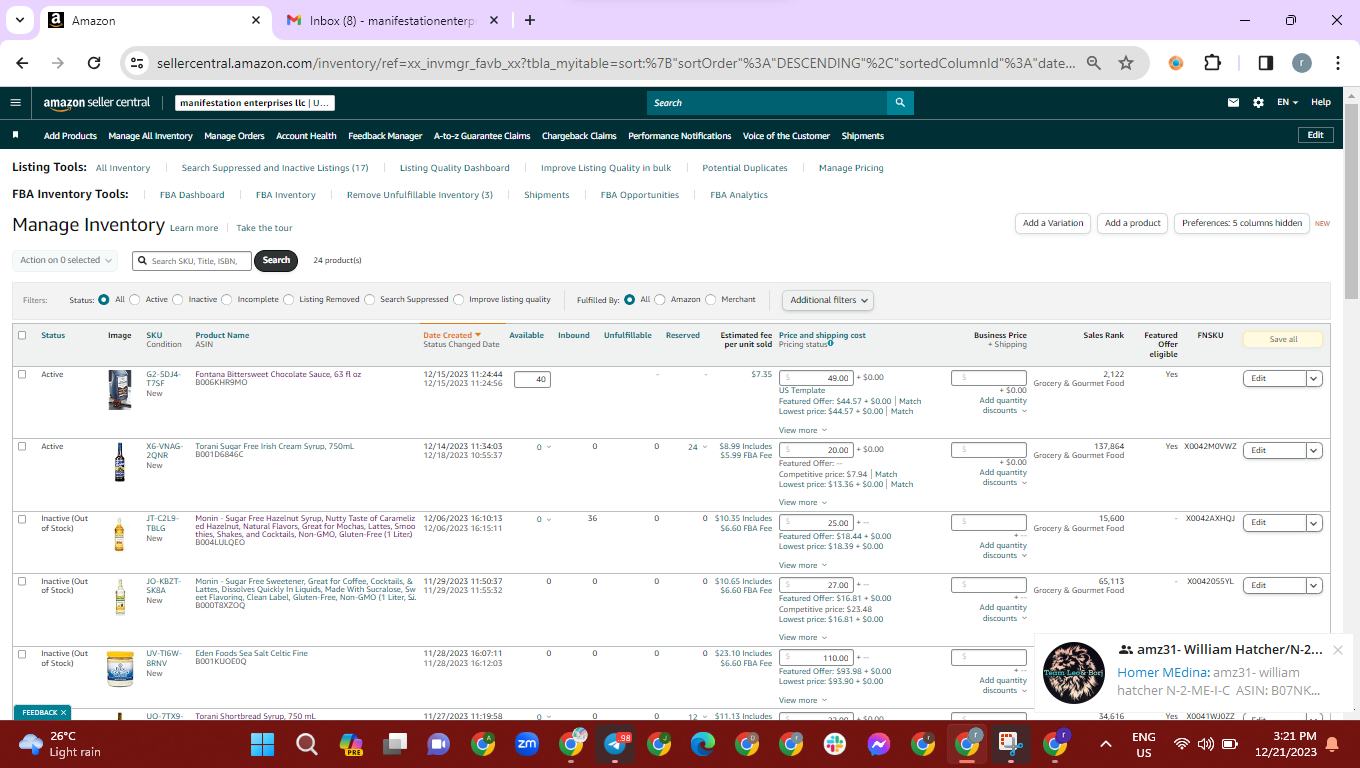1360x768 pixels.
Task: Open the Action on 0 selected dropdown
Action: tap(65, 260)
